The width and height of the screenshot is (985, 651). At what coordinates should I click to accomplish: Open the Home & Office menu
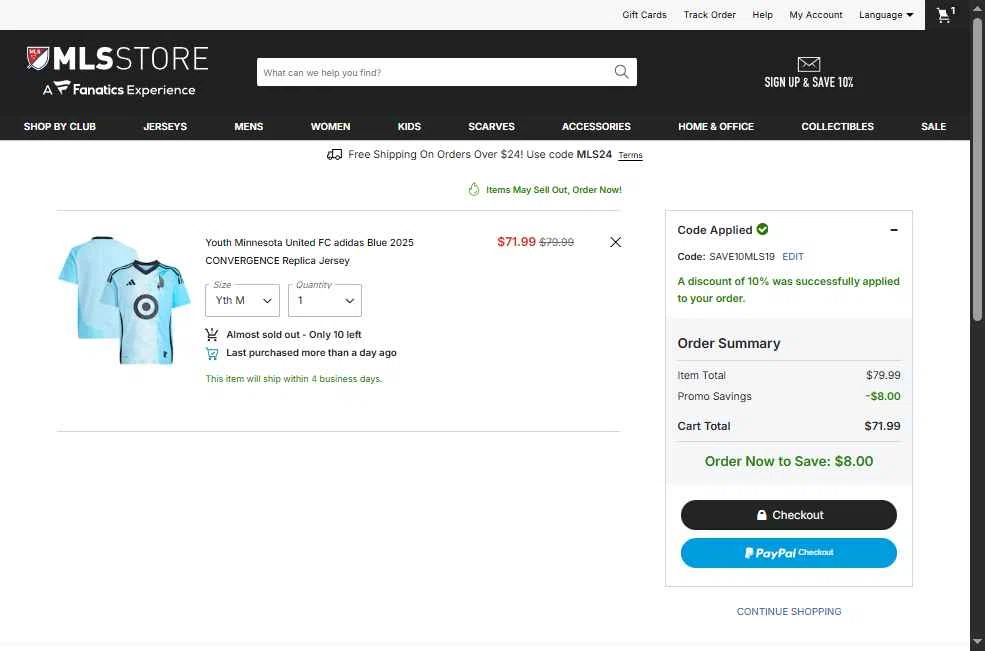click(x=716, y=126)
